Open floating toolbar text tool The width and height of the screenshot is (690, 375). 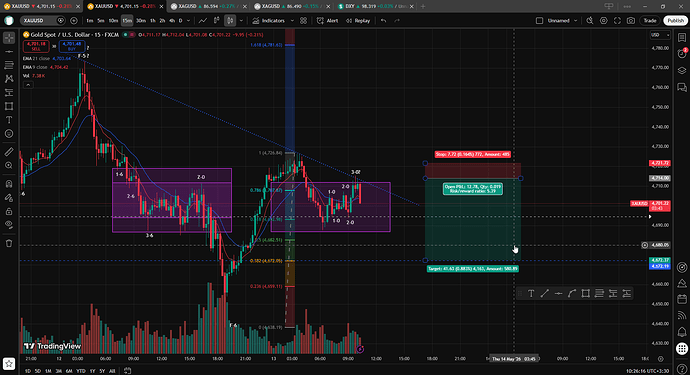pyautogui.click(x=531, y=293)
